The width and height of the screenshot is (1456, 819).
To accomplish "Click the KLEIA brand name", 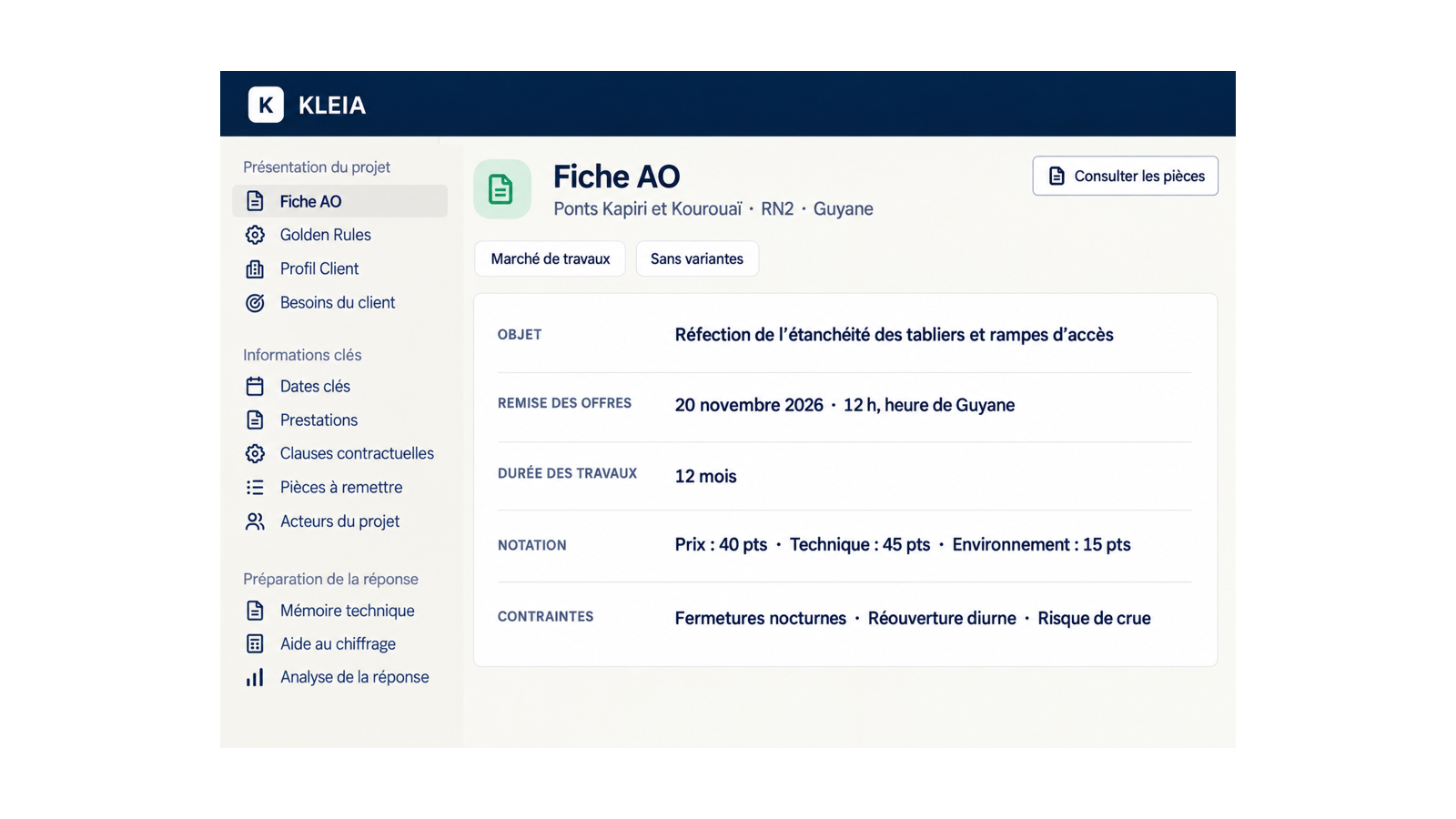I will tap(332, 106).
